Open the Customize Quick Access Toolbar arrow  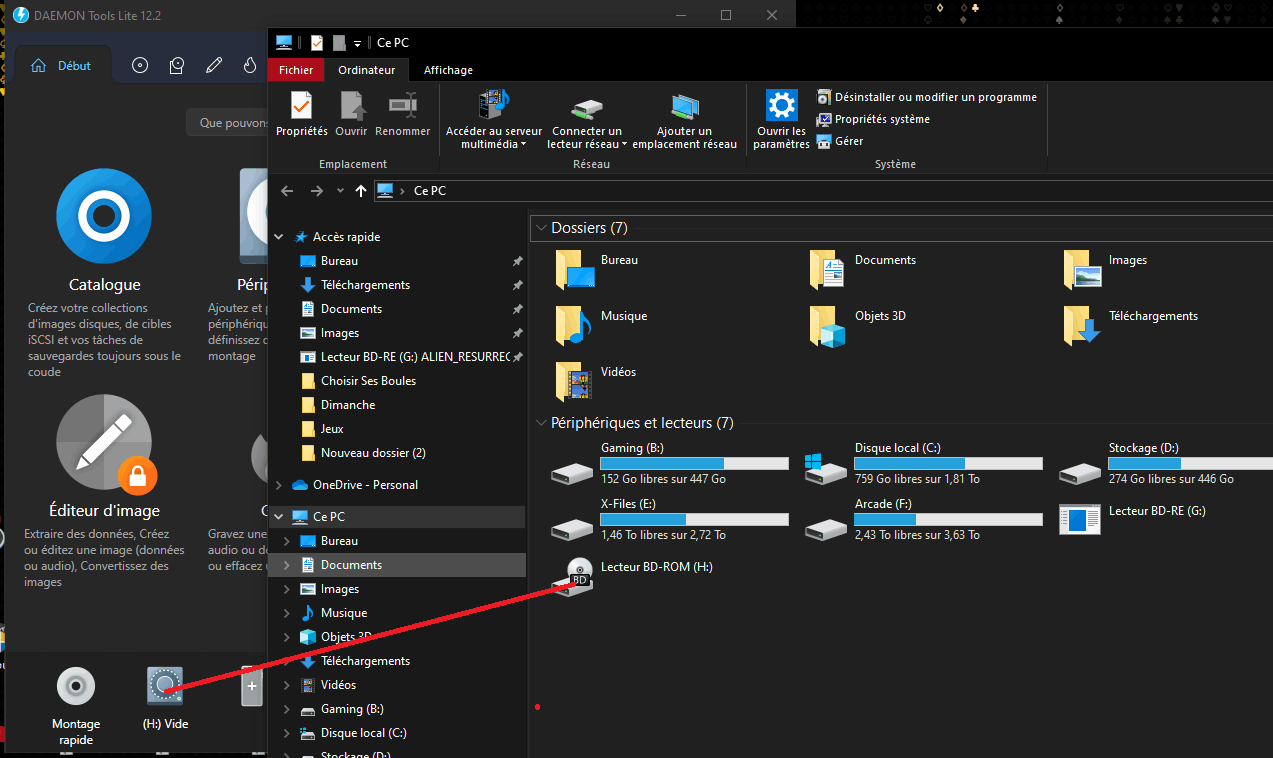[x=357, y=43]
